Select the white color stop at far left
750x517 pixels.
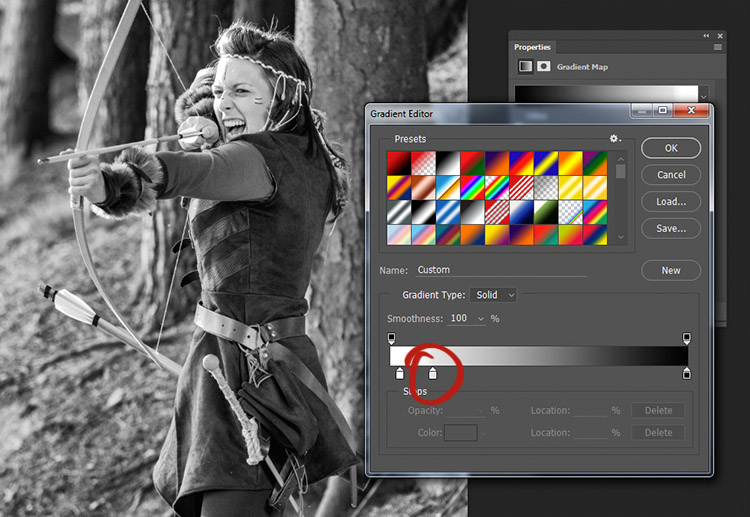pyautogui.click(x=400, y=374)
